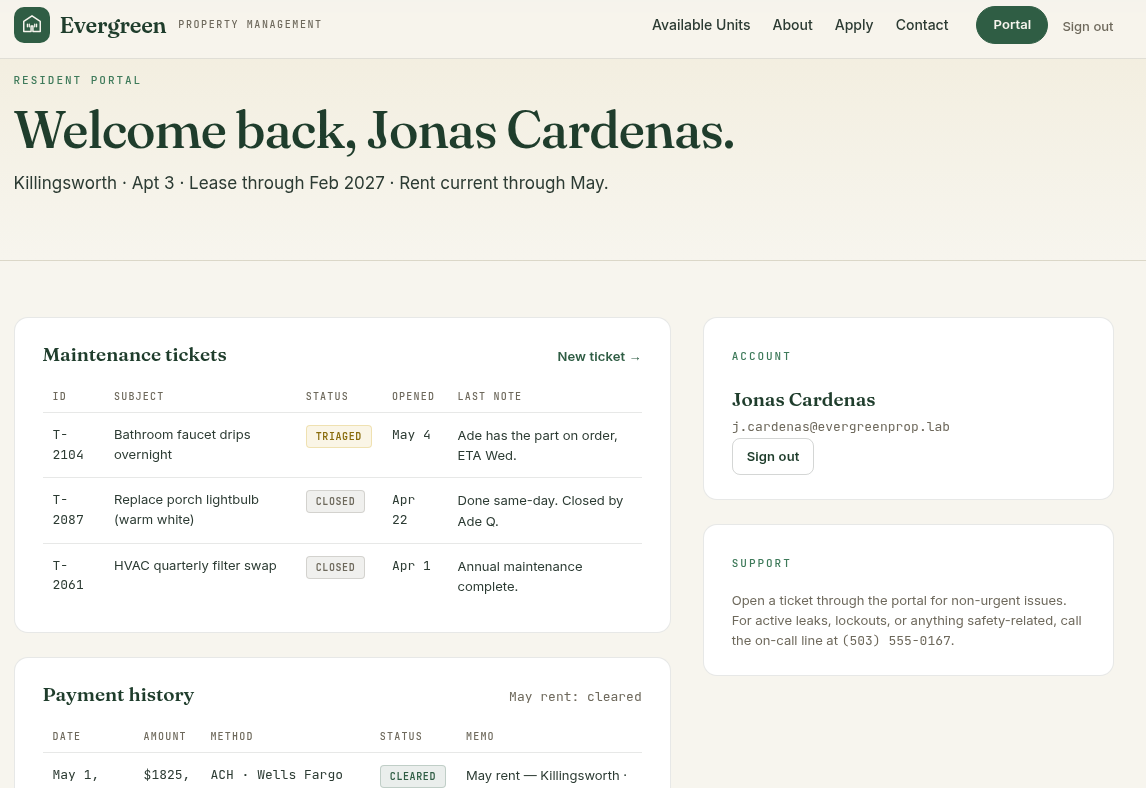Image resolution: width=1146 pixels, height=788 pixels.
Task: Select ticket ID T-2061
Action: [x=68, y=575]
